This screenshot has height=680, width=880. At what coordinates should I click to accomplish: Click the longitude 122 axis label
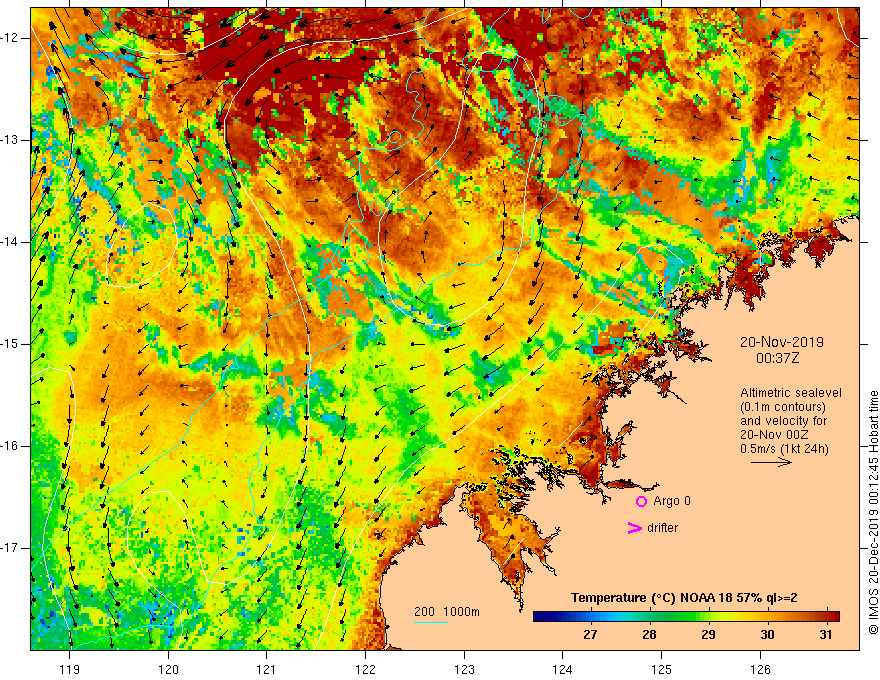[x=365, y=669]
